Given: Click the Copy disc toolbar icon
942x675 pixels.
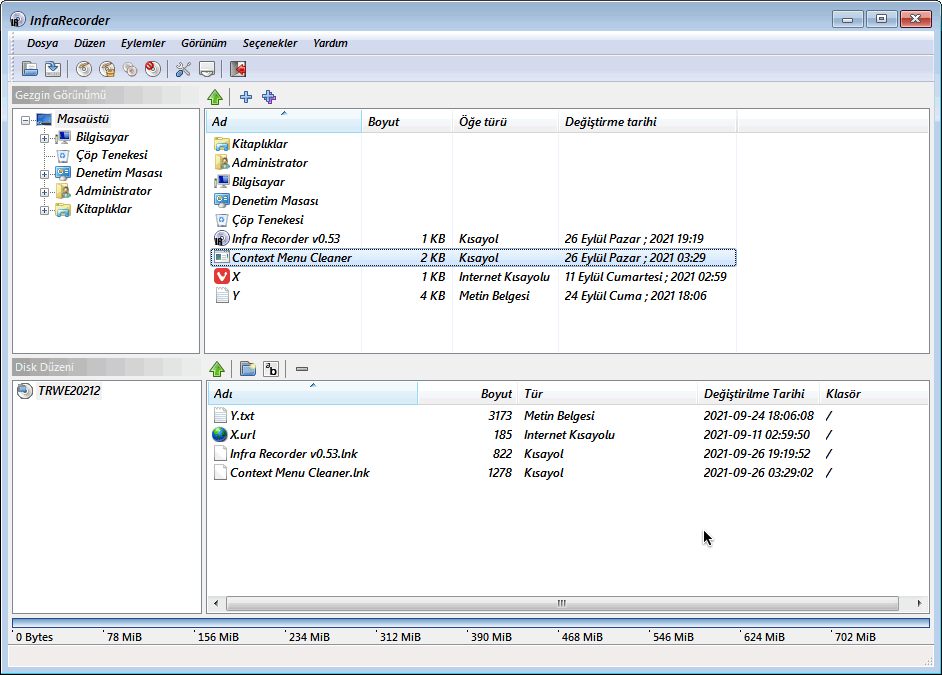Looking at the screenshot, I should (x=130, y=69).
